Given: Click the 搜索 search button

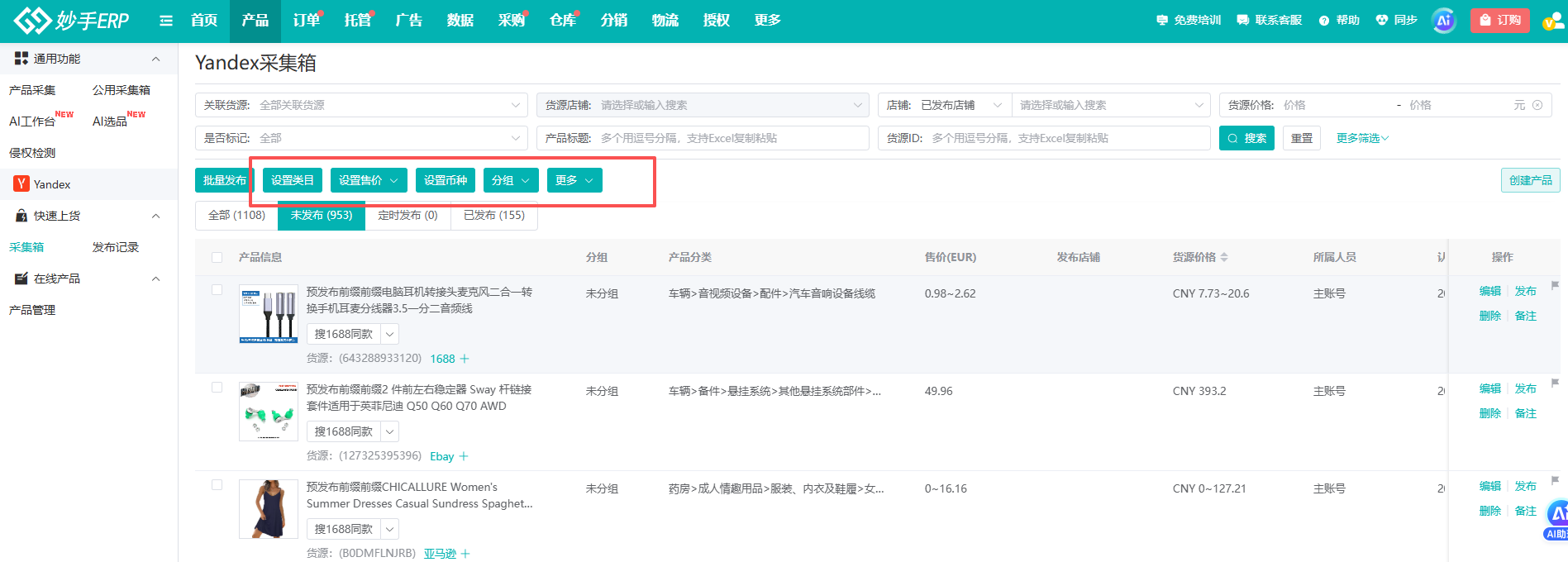Looking at the screenshot, I should click(1246, 138).
